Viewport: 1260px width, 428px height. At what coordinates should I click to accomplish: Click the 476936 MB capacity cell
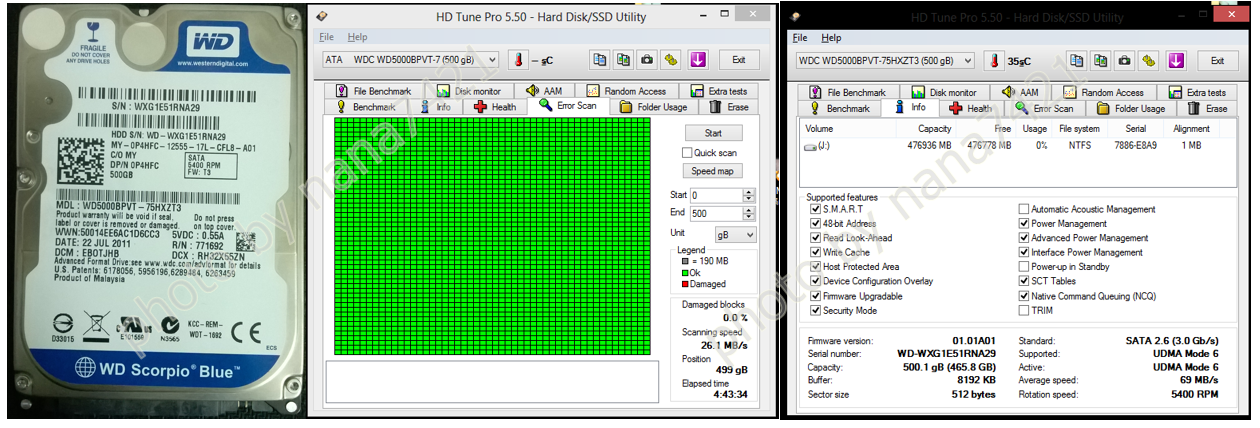929,146
